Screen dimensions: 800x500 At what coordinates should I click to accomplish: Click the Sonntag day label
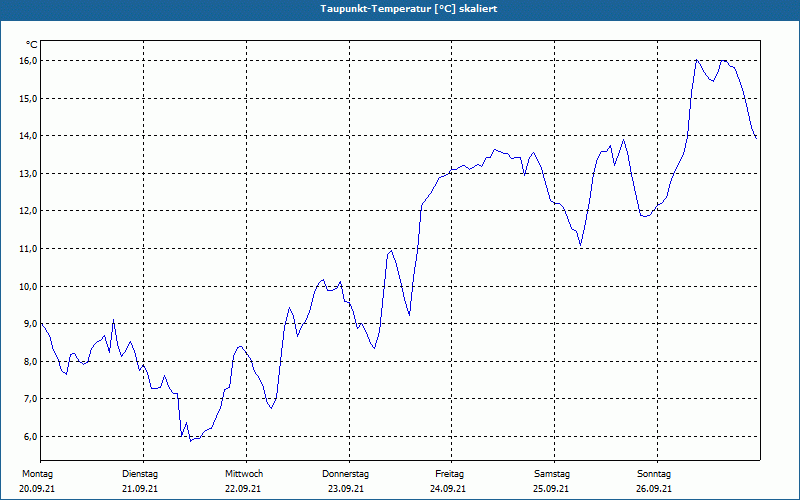pyautogui.click(x=654, y=474)
